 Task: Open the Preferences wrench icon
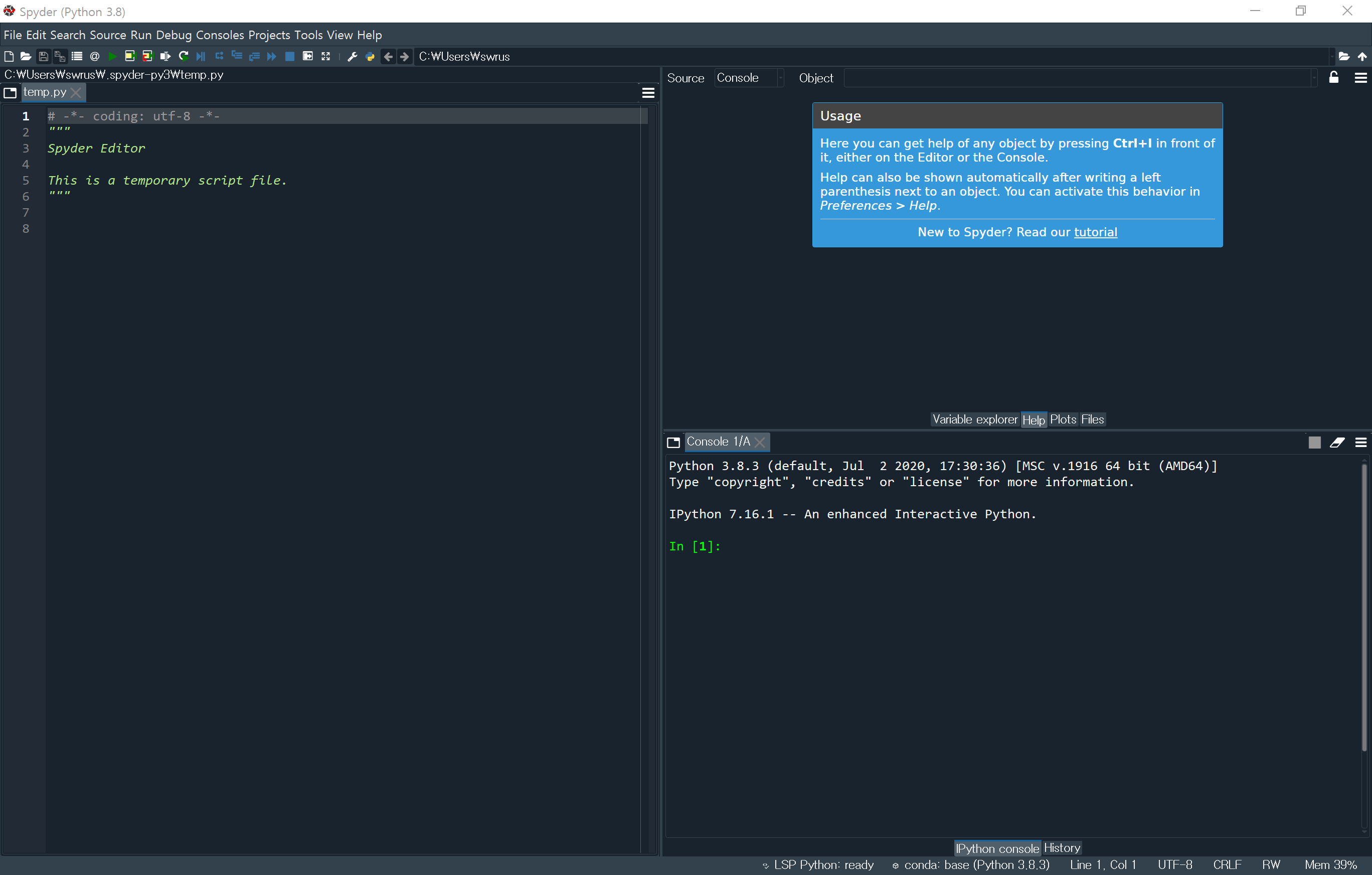pos(352,56)
